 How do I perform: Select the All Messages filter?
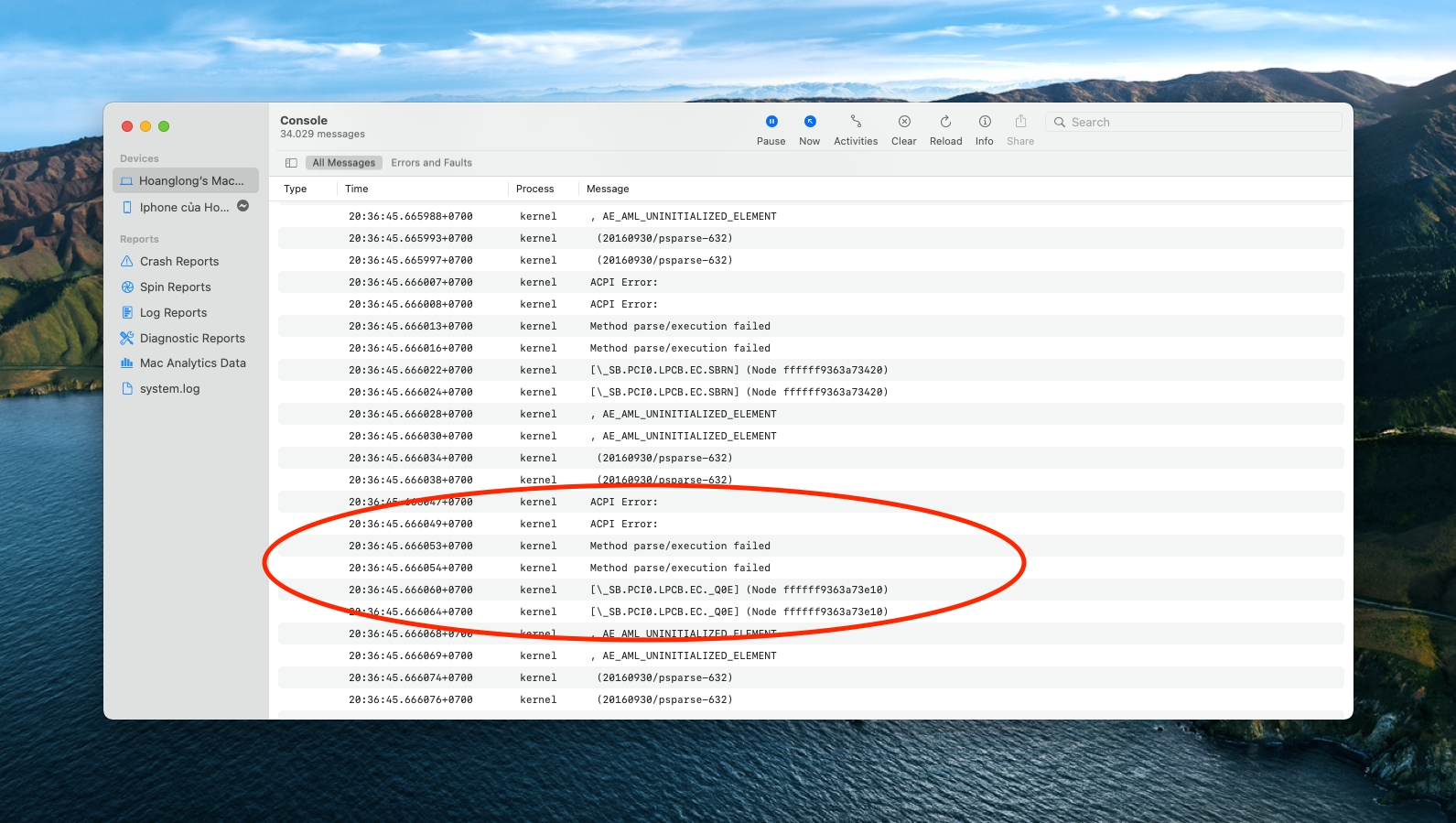click(x=343, y=163)
